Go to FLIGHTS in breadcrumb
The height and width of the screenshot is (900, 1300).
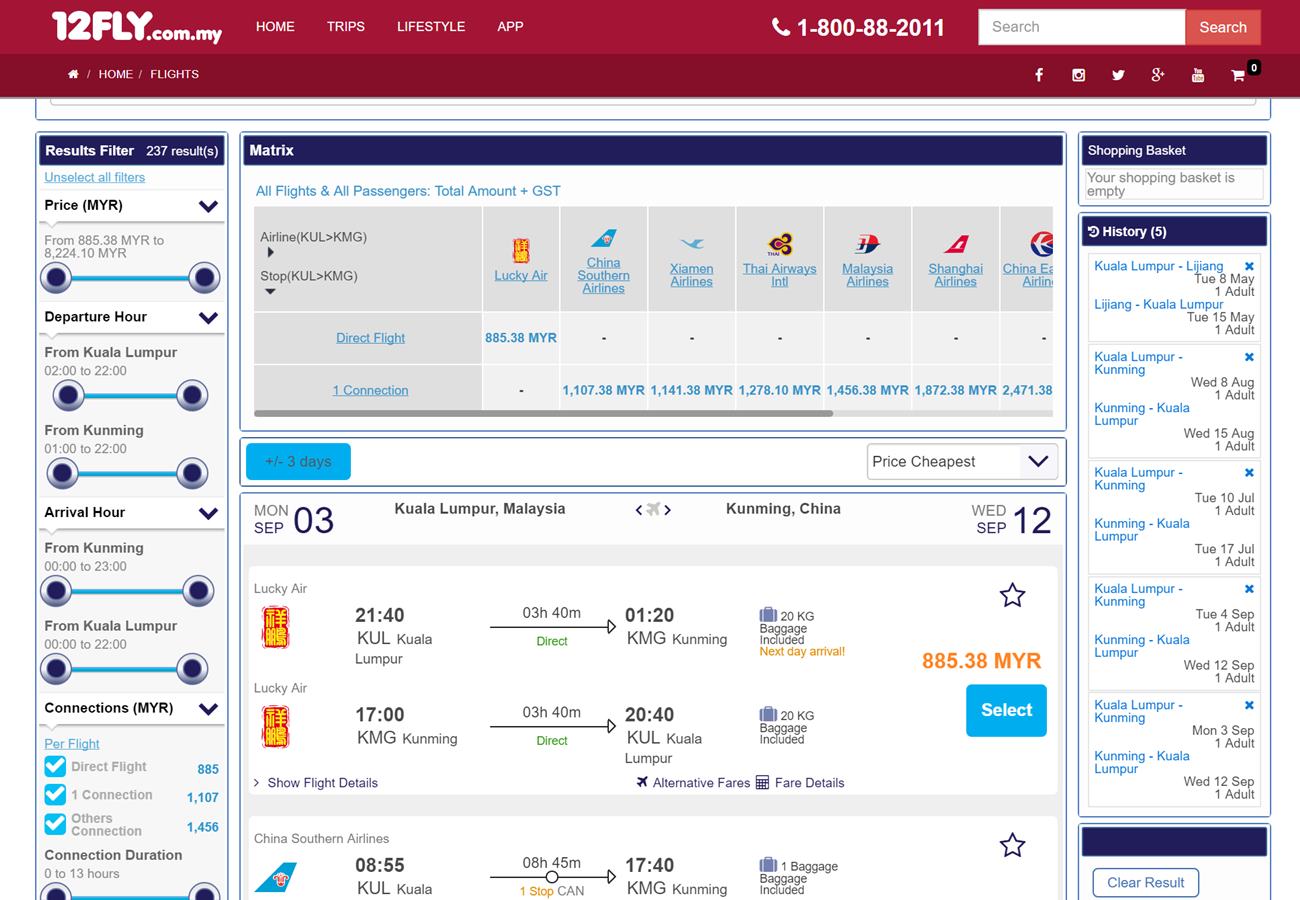coord(174,74)
